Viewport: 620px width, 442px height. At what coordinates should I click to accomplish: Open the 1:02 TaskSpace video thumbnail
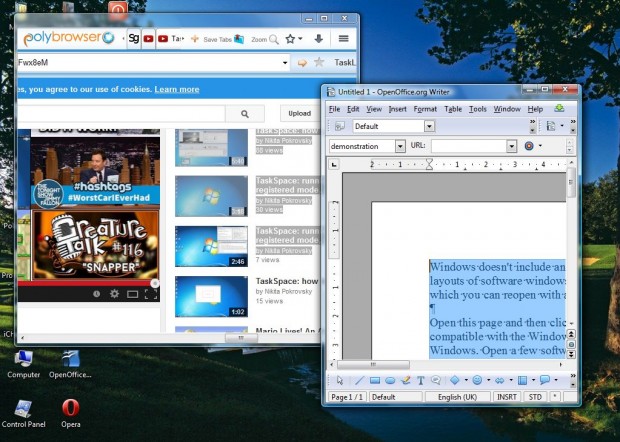(212, 297)
